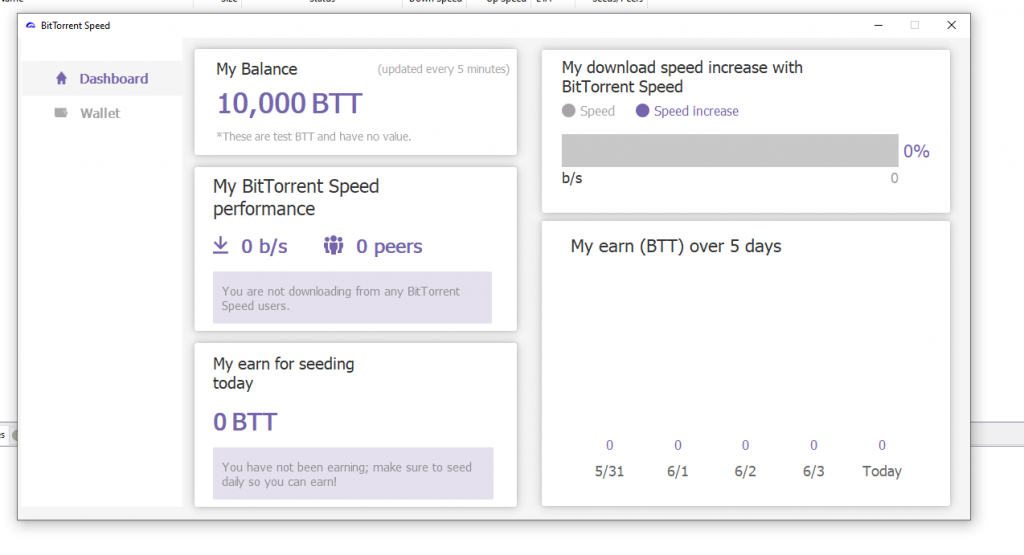1024x555 pixels.
Task: Click the 10,000 BTT balance value
Action: click(289, 103)
